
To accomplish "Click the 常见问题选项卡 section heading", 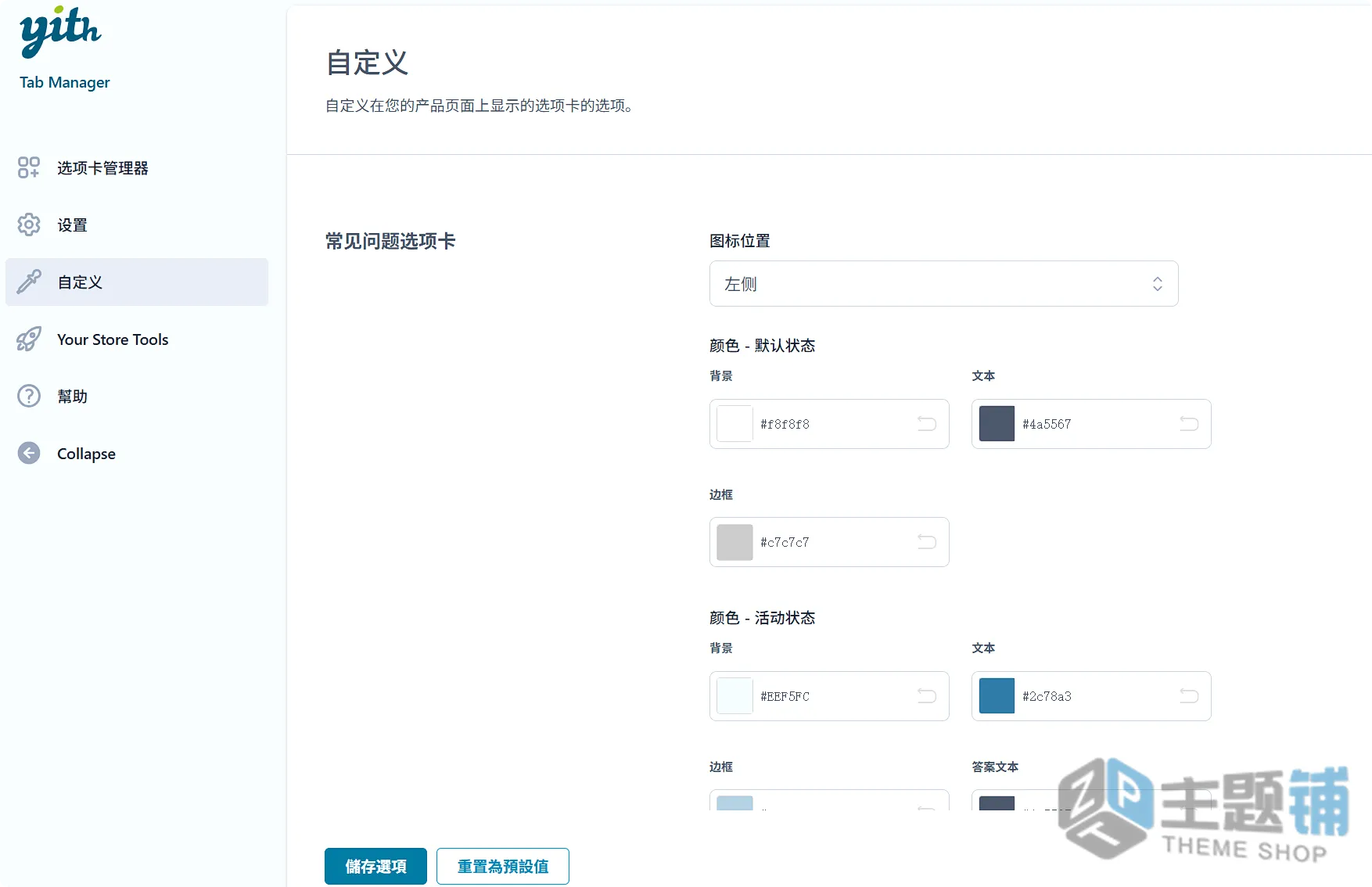I will pyautogui.click(x=390, y=241).
